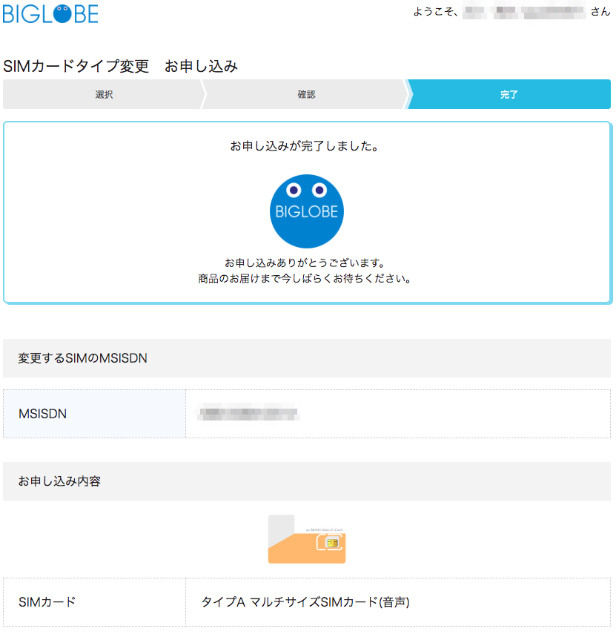The height and width of the screenshot is (640, 616).
Task: Click the orange SIM card image
Action: [307, 539]
